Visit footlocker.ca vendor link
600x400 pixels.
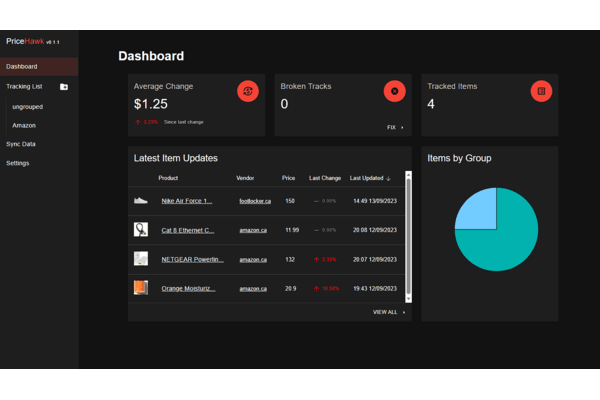coord(255,201)
